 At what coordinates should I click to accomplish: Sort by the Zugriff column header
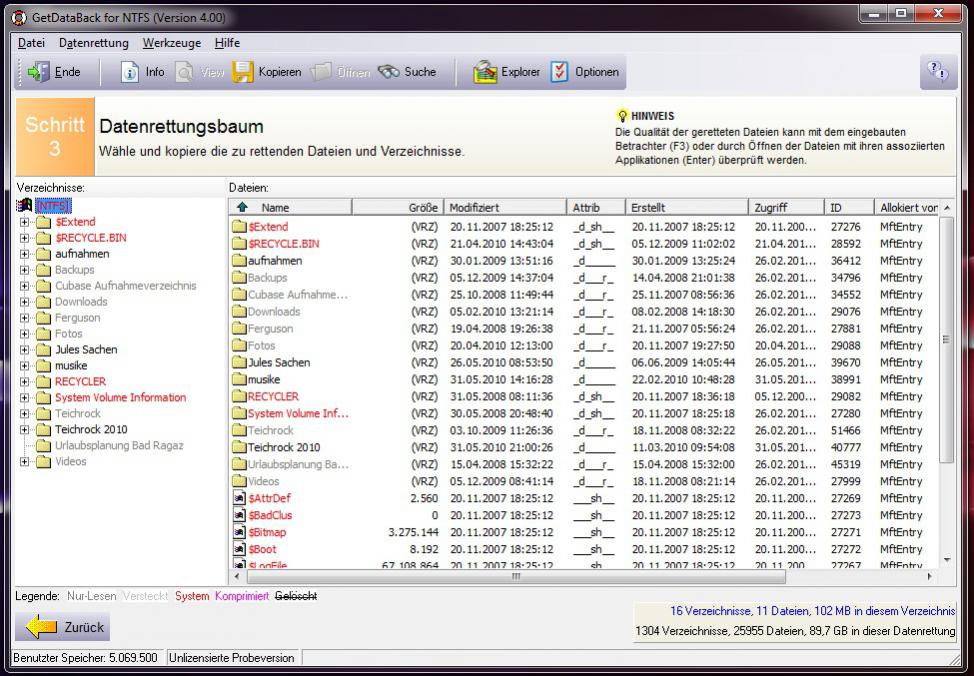787,208
